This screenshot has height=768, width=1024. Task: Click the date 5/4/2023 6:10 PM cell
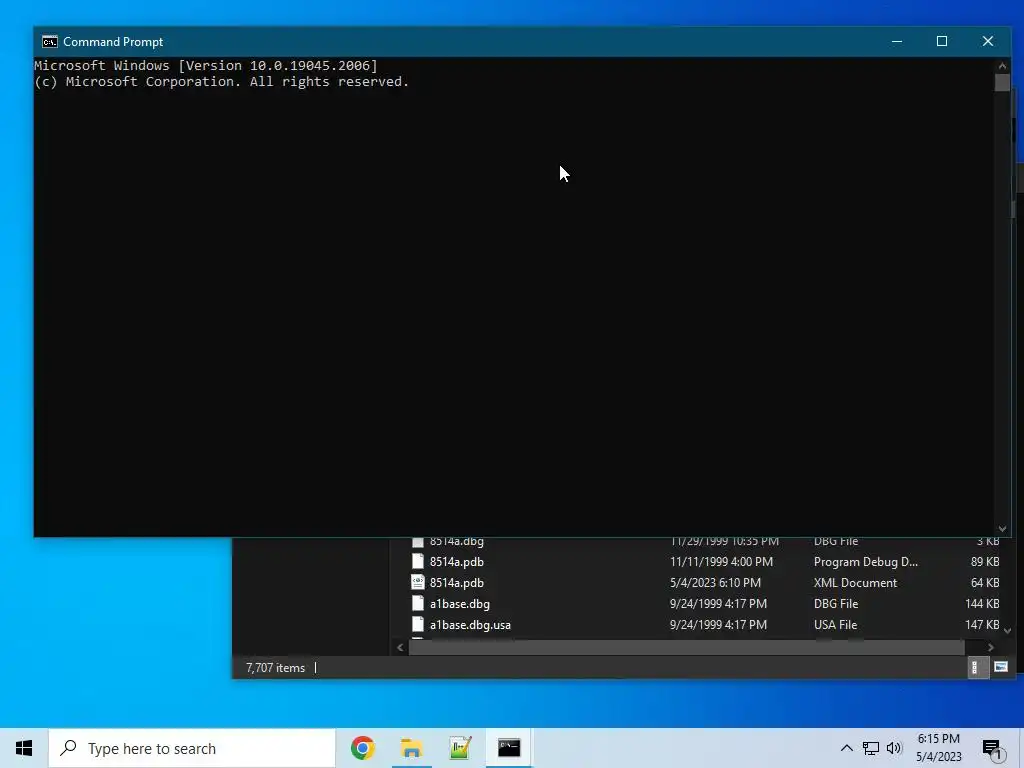(715, 583)
